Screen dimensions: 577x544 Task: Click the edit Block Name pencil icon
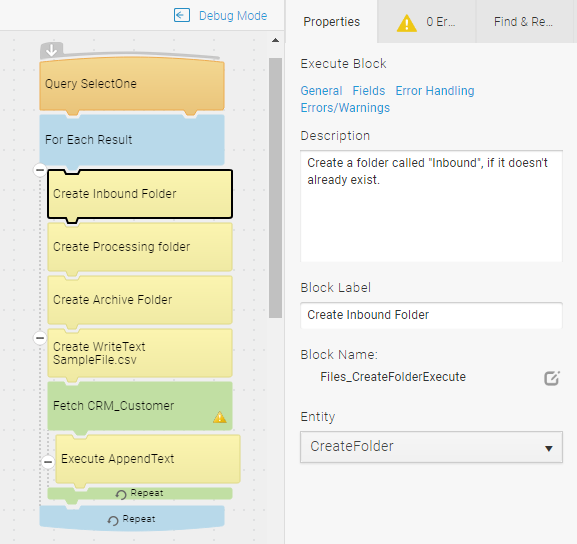tap(552, 378)
